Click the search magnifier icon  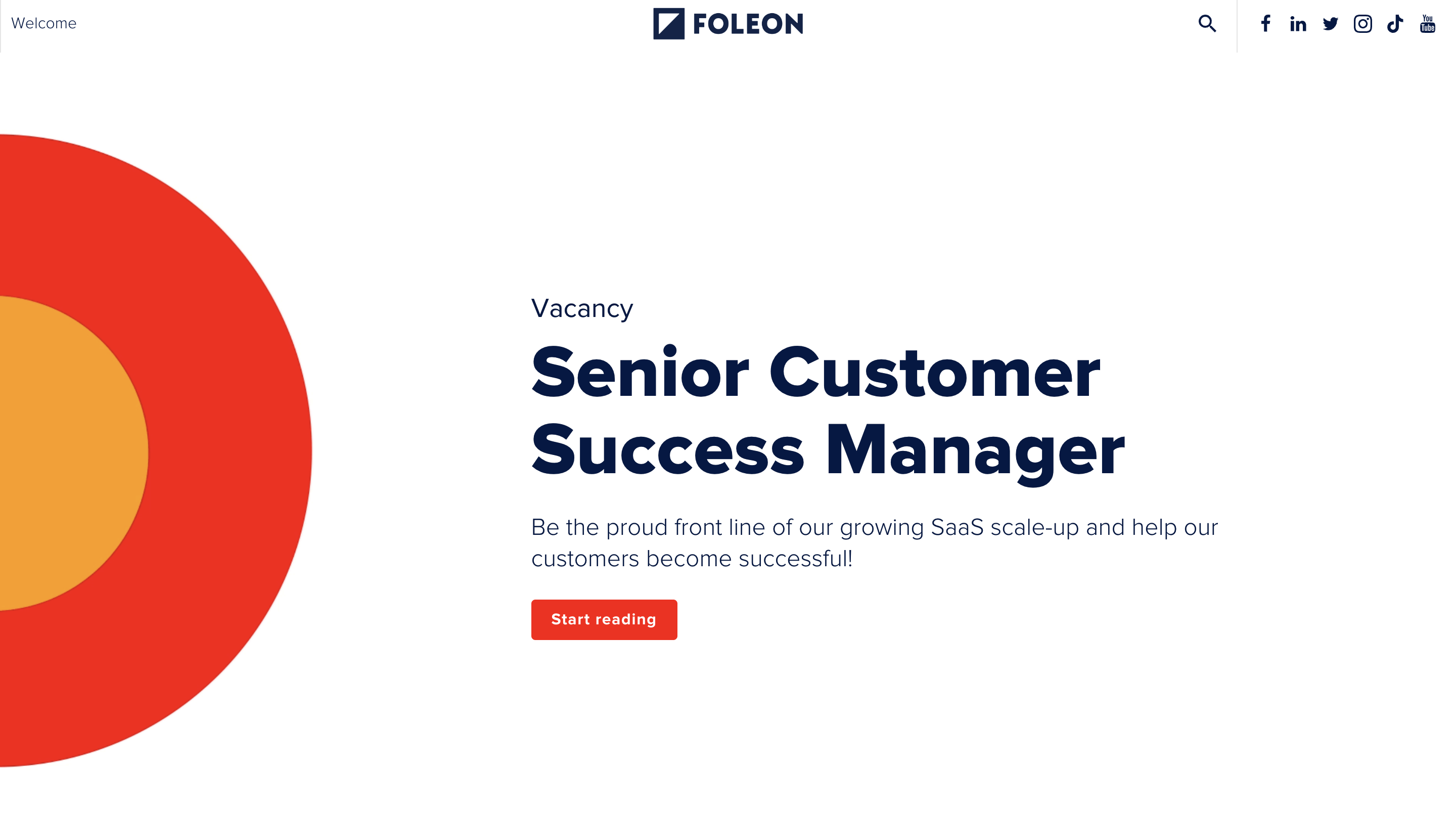[x=1207, y=24]
